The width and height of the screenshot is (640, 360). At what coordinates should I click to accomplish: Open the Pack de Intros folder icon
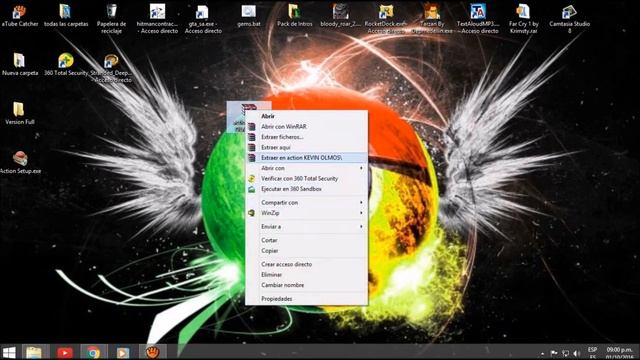294,16
